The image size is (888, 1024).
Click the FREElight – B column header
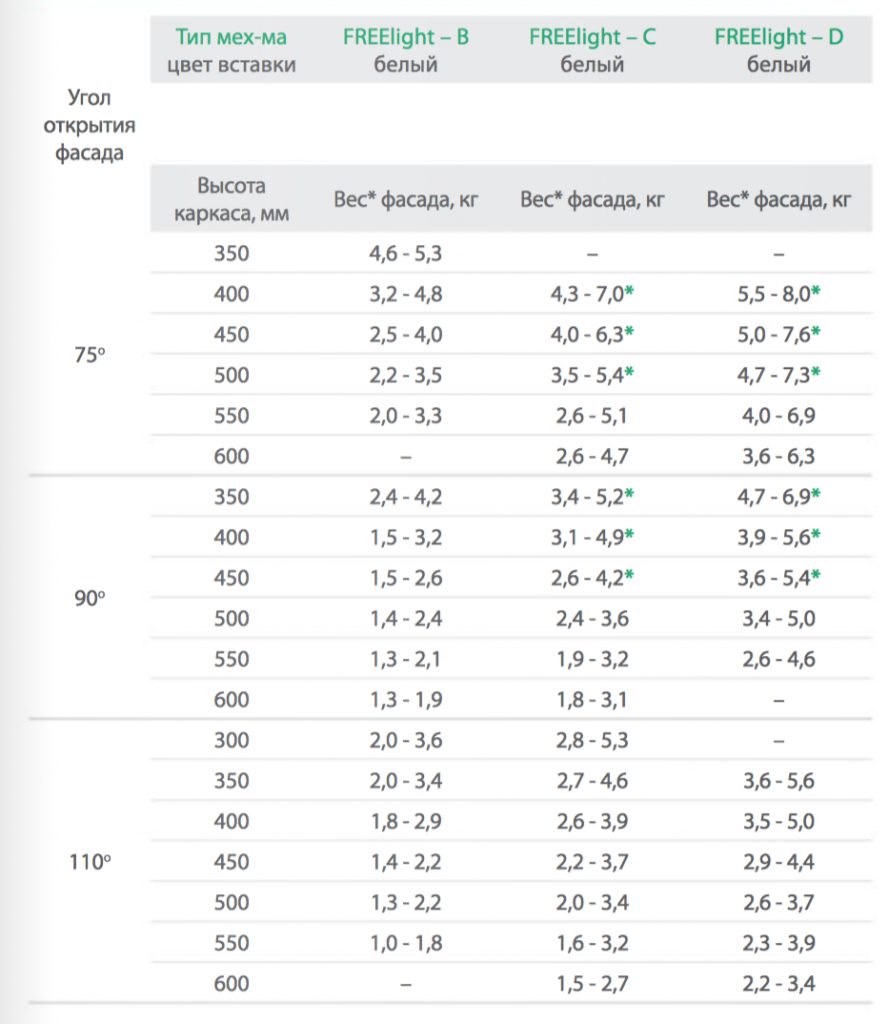point(405,50)
